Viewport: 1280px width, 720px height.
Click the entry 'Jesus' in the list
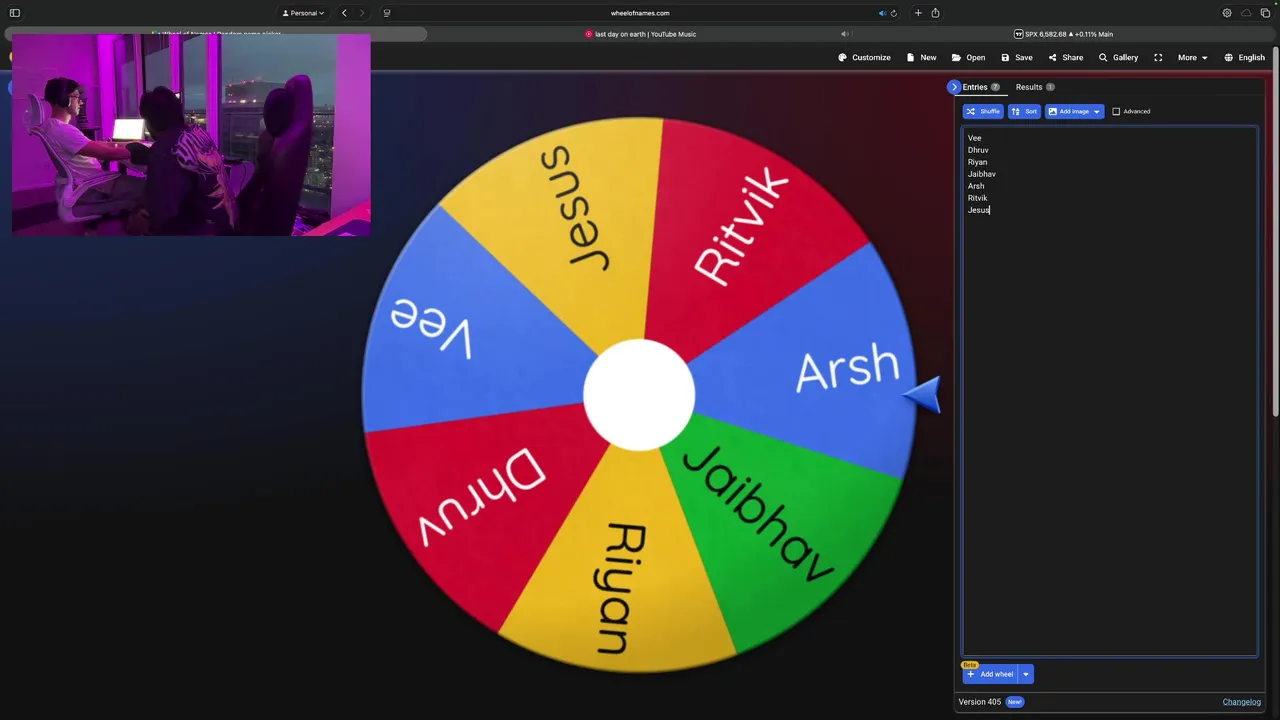tap(978, 210)
